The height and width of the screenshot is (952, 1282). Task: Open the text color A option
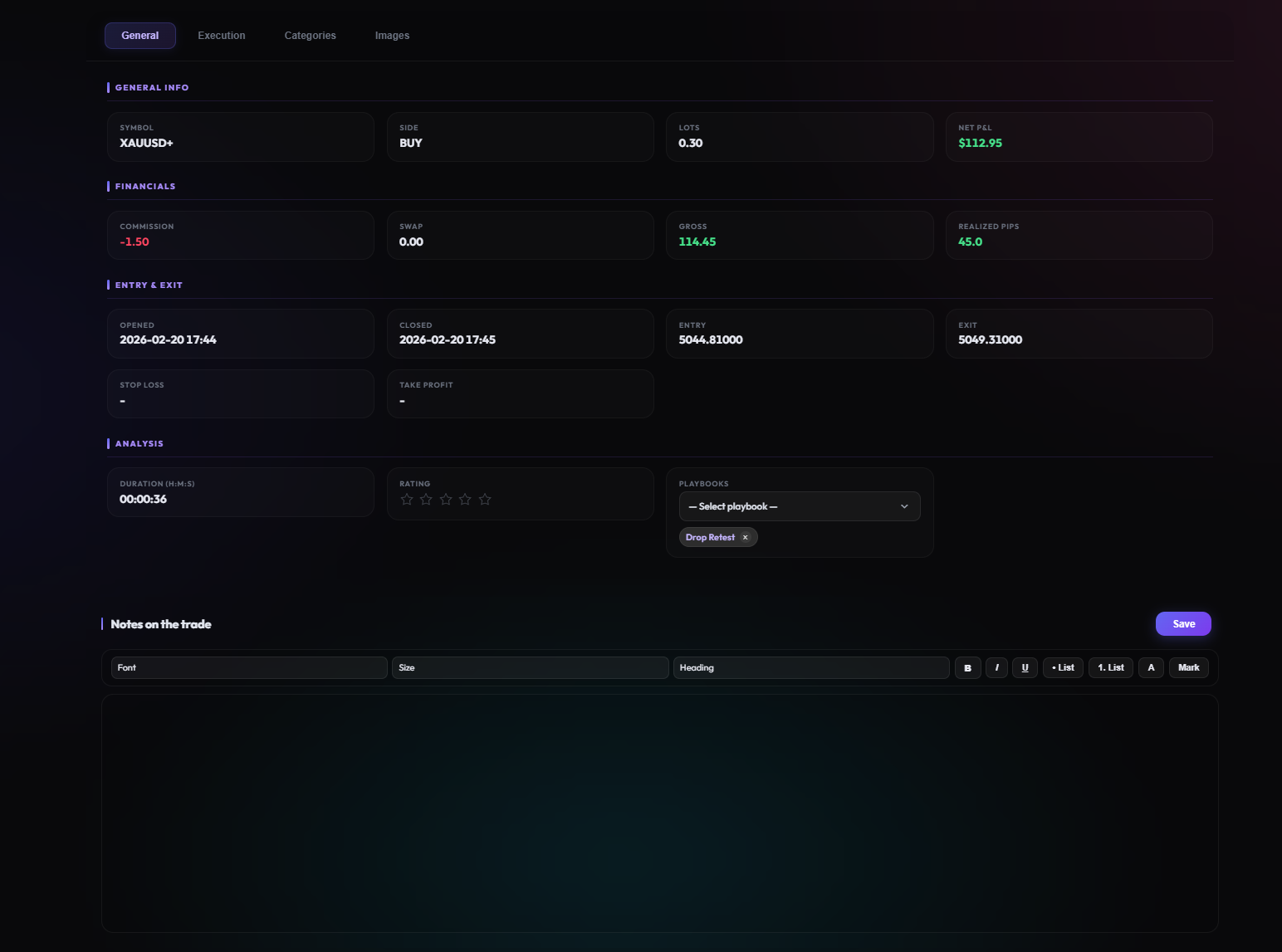pyautogui.click(x=1151, y=668)
